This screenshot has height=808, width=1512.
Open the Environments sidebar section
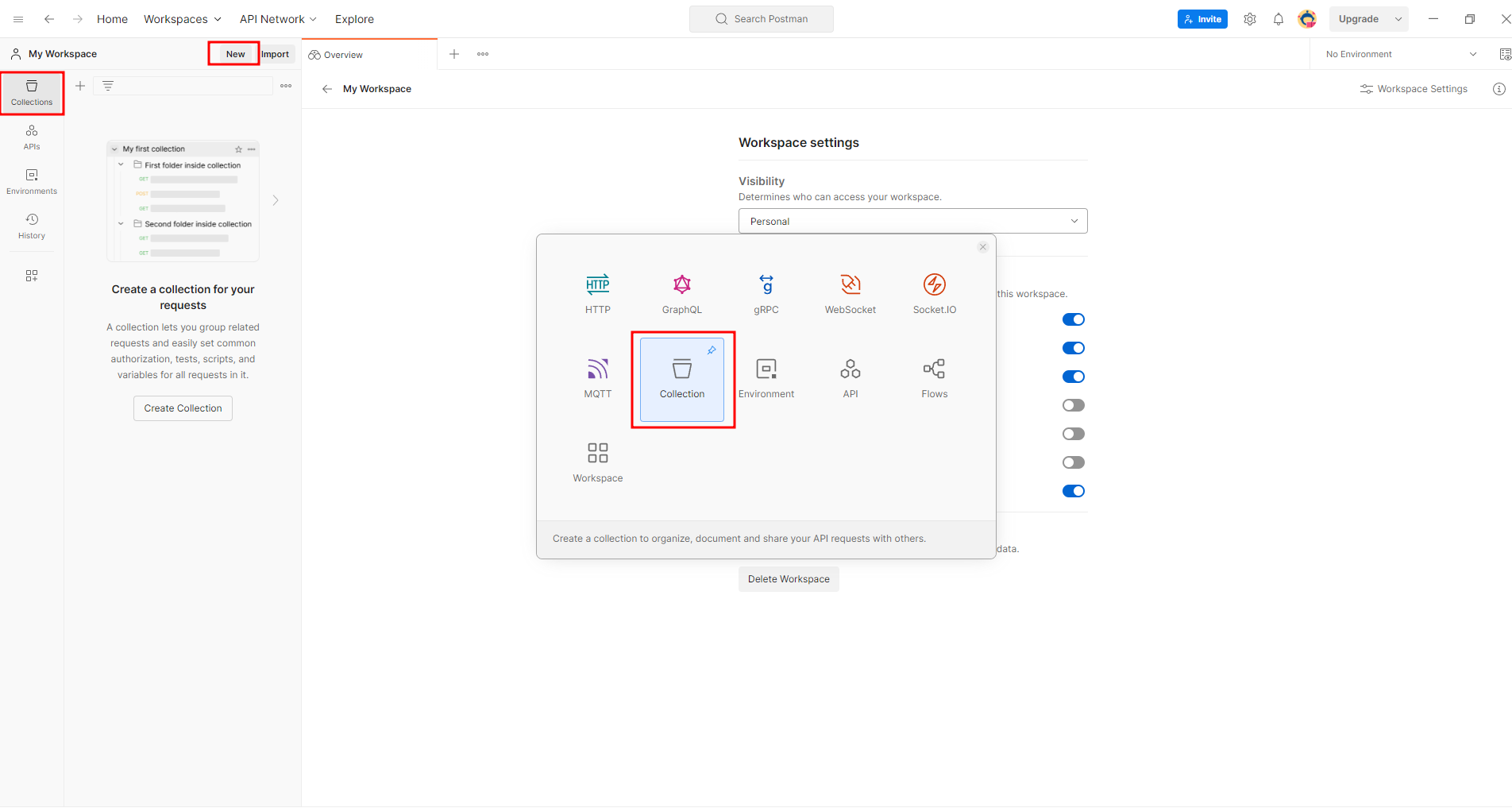[32, 181]
